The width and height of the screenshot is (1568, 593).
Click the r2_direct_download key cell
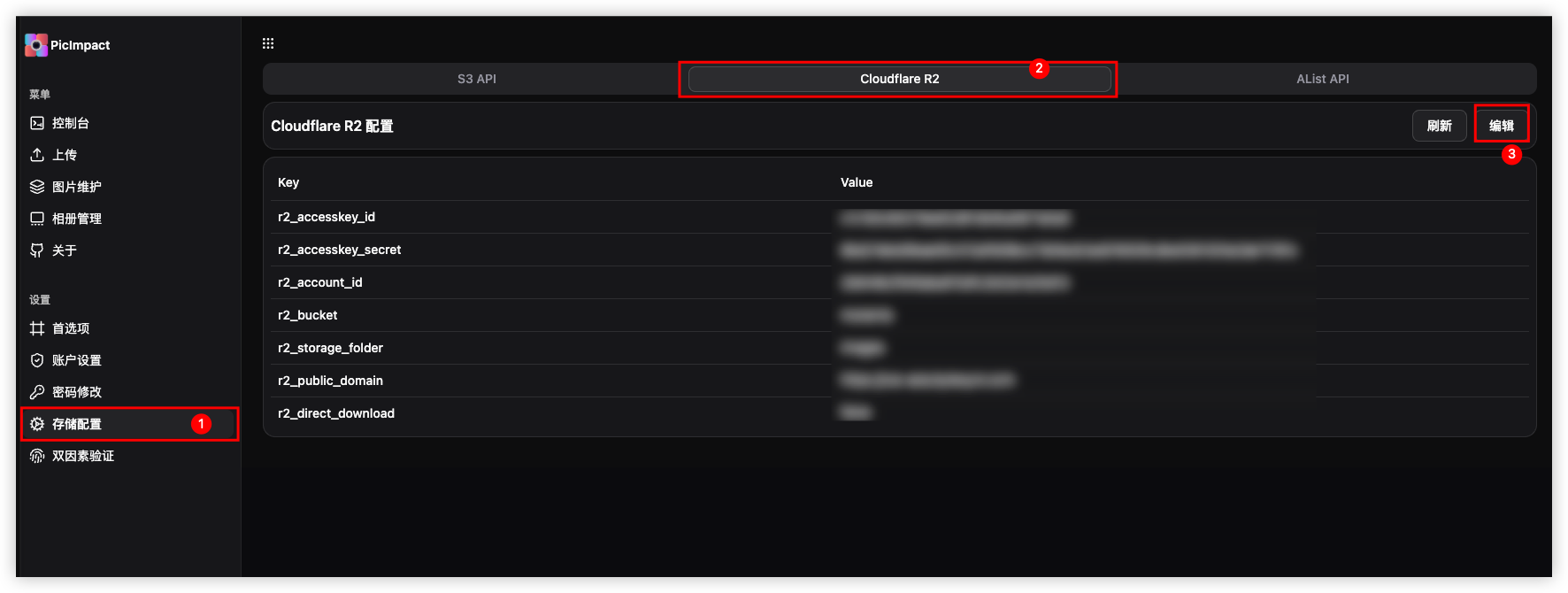336,413
